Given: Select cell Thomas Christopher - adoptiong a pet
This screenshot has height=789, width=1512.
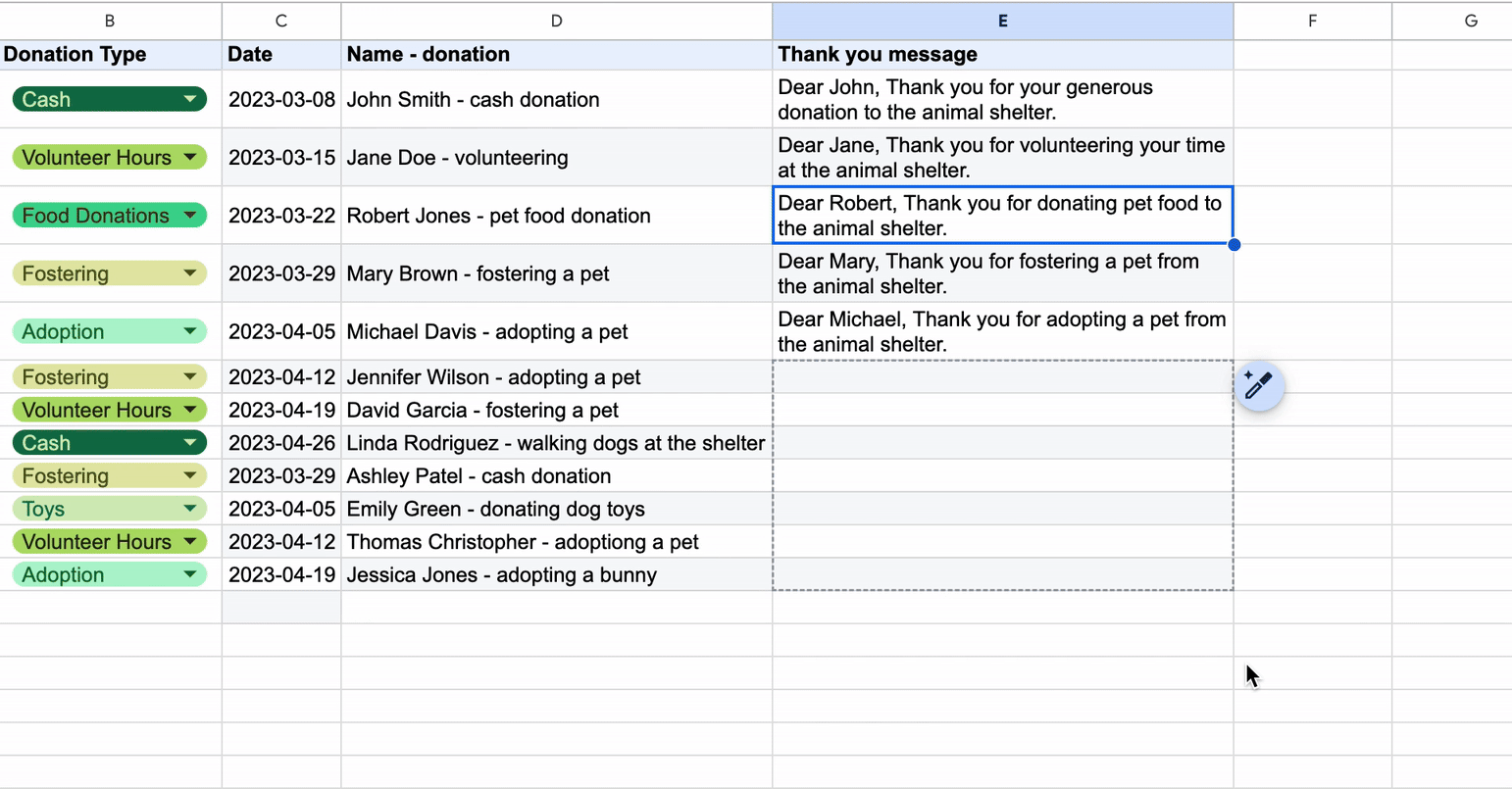Looking at the screenshot, I should pos(556,541).
